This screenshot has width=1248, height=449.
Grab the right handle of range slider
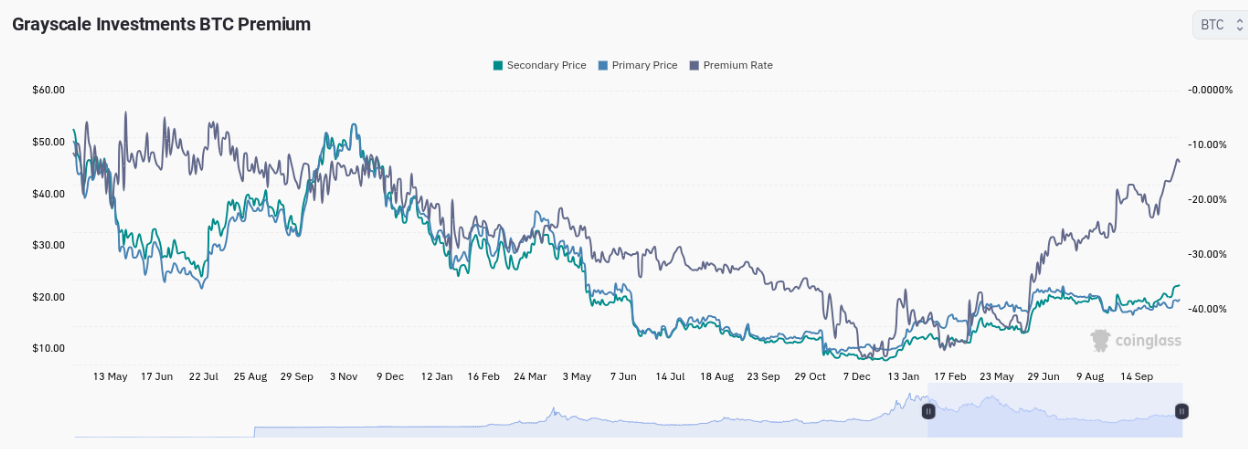tap(1182, 411)
